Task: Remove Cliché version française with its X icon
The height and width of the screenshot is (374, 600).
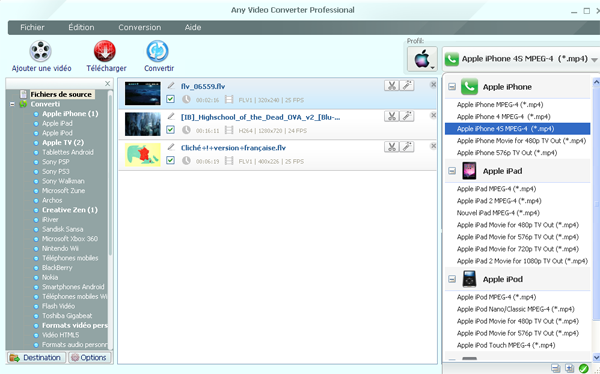Action: [433, 145]
